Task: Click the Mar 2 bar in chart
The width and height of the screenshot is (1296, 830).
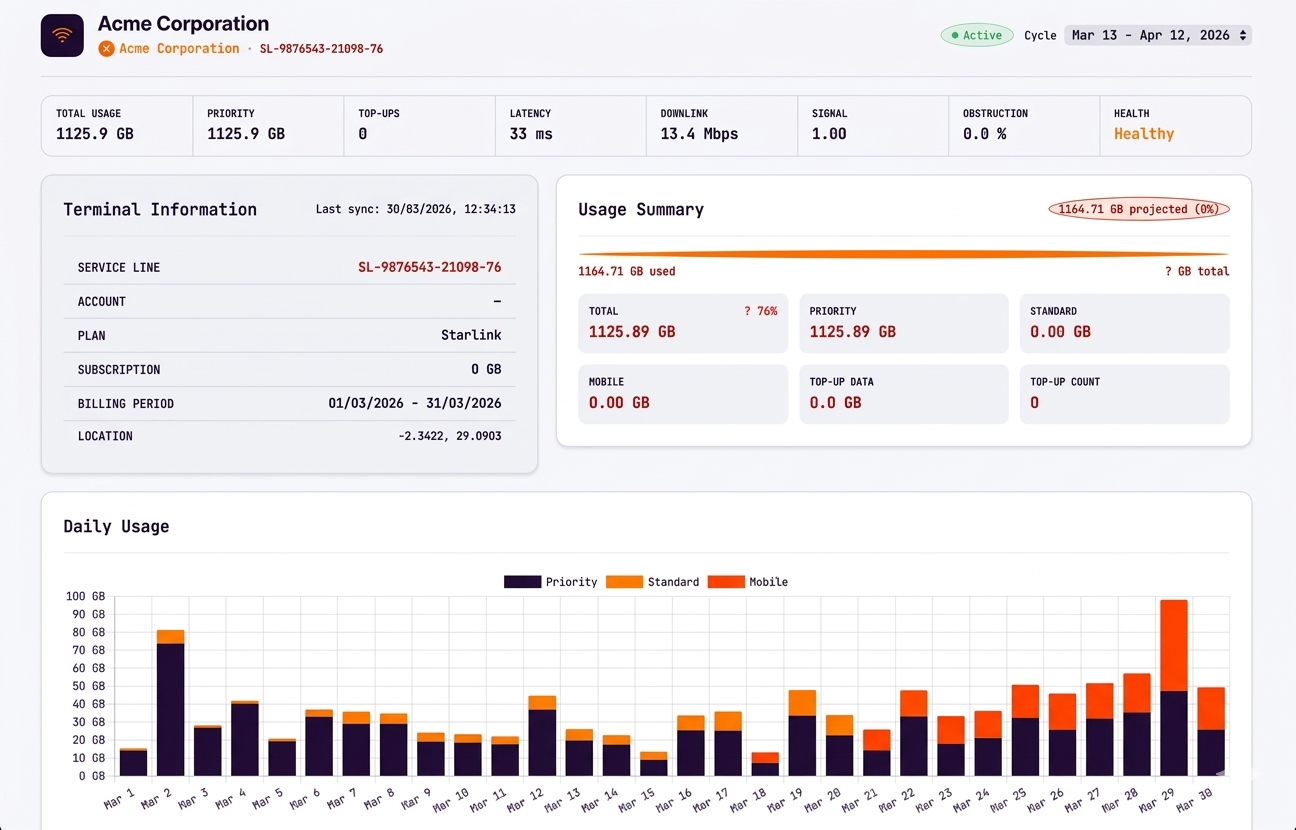Action: click(x=171, y=703)
